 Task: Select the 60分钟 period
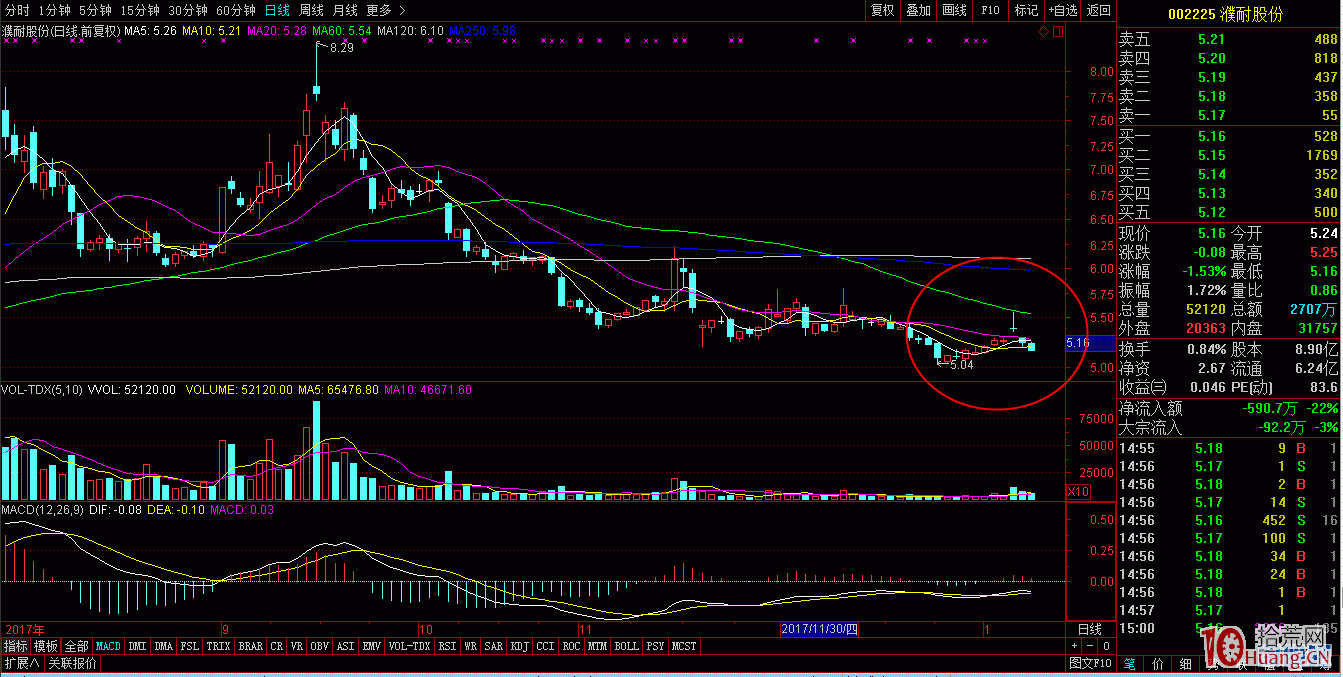(236, 10)
